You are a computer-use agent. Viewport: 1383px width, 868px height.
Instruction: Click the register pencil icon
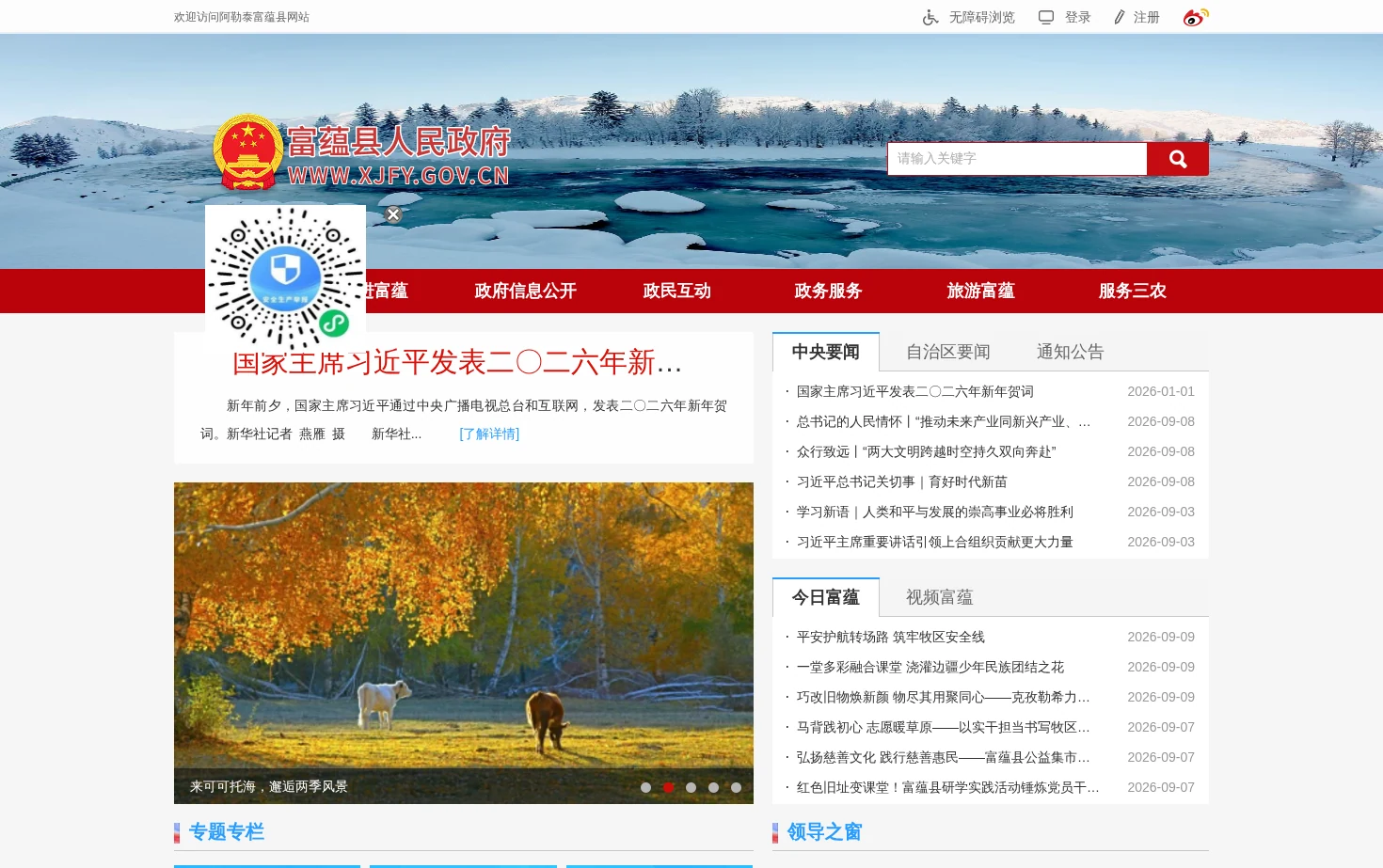tap(1120, 17)
